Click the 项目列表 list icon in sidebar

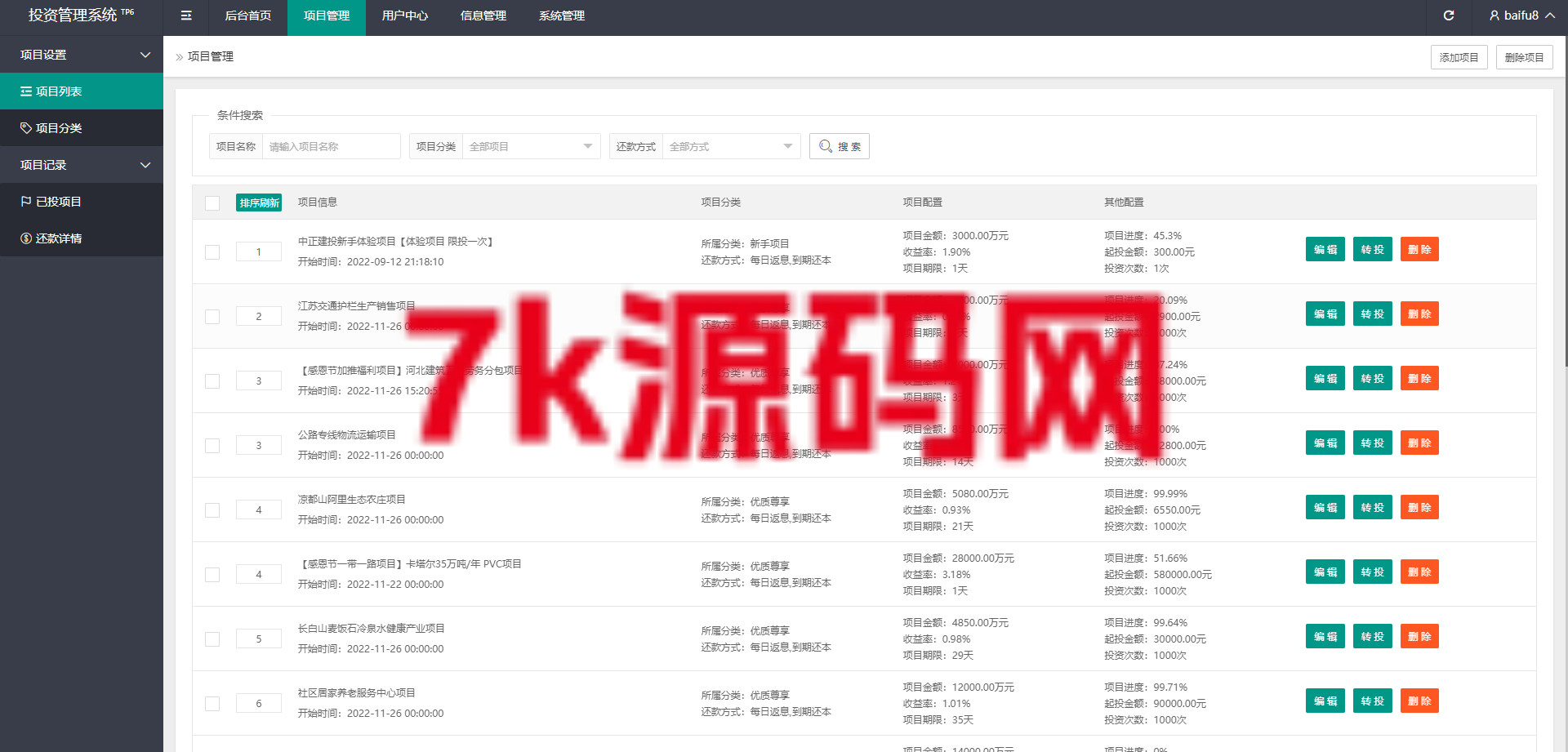[x=26, y=91]
